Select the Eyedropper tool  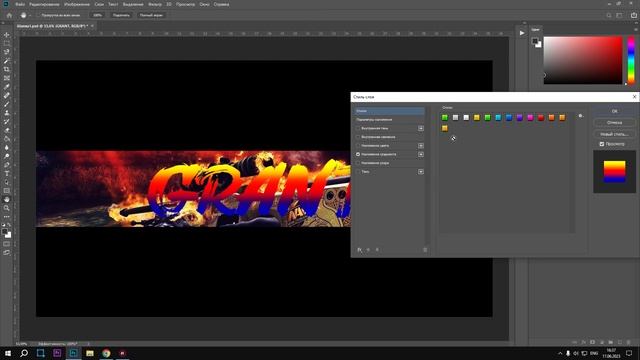pos(7,87)
